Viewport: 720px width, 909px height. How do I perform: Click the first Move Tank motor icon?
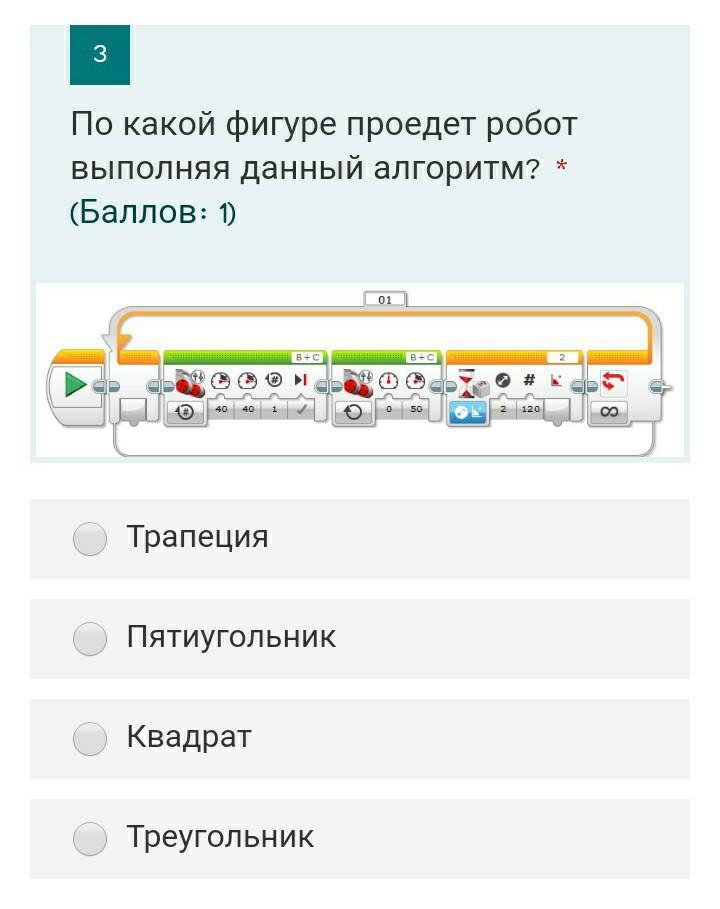click(x=189, y=382)
